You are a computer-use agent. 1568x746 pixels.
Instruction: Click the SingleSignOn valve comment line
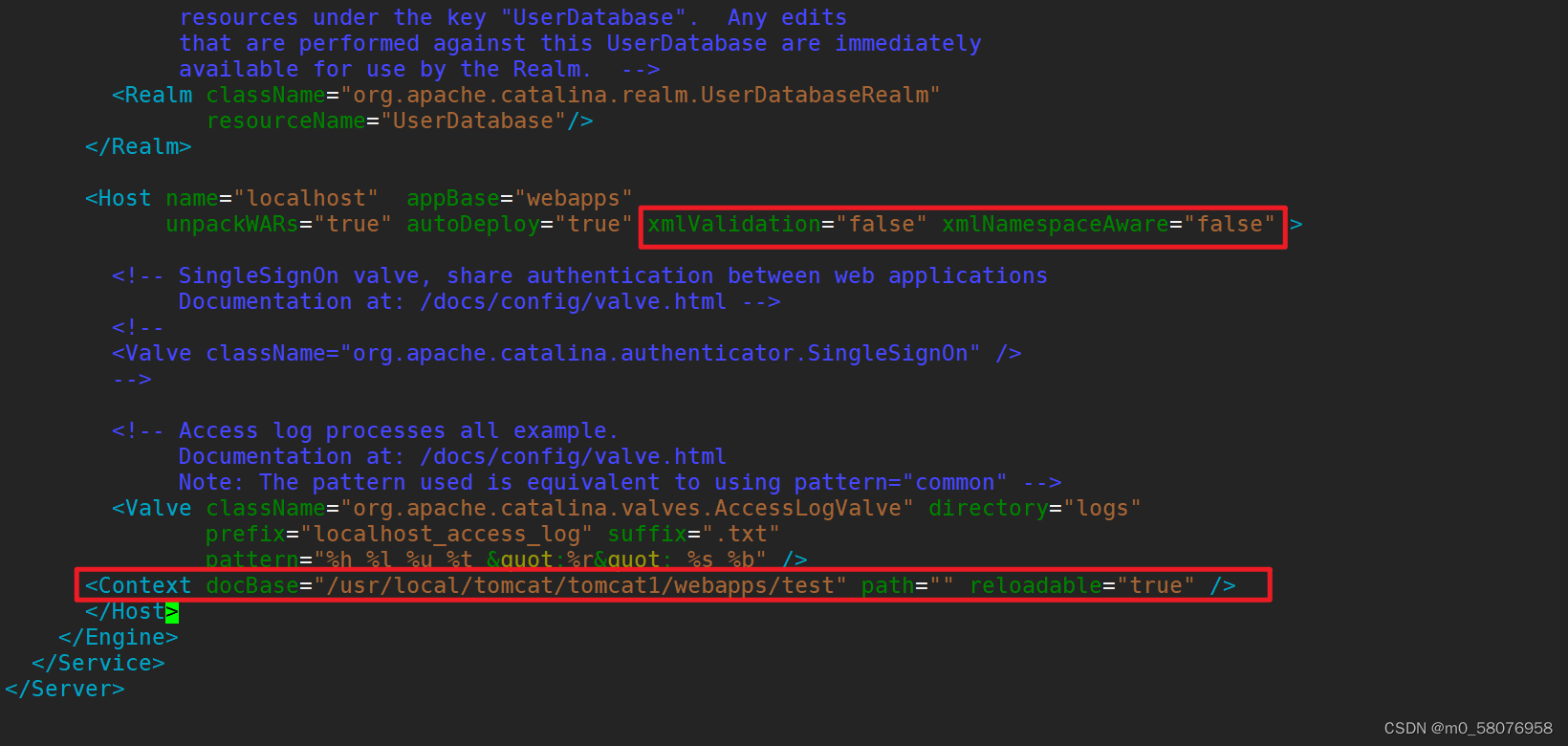point(579,276)
